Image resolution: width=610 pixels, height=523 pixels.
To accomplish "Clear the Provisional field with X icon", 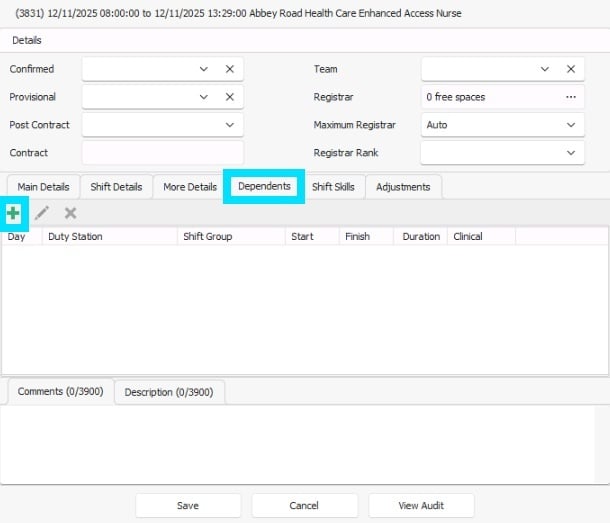I will [x=229, y=97].
